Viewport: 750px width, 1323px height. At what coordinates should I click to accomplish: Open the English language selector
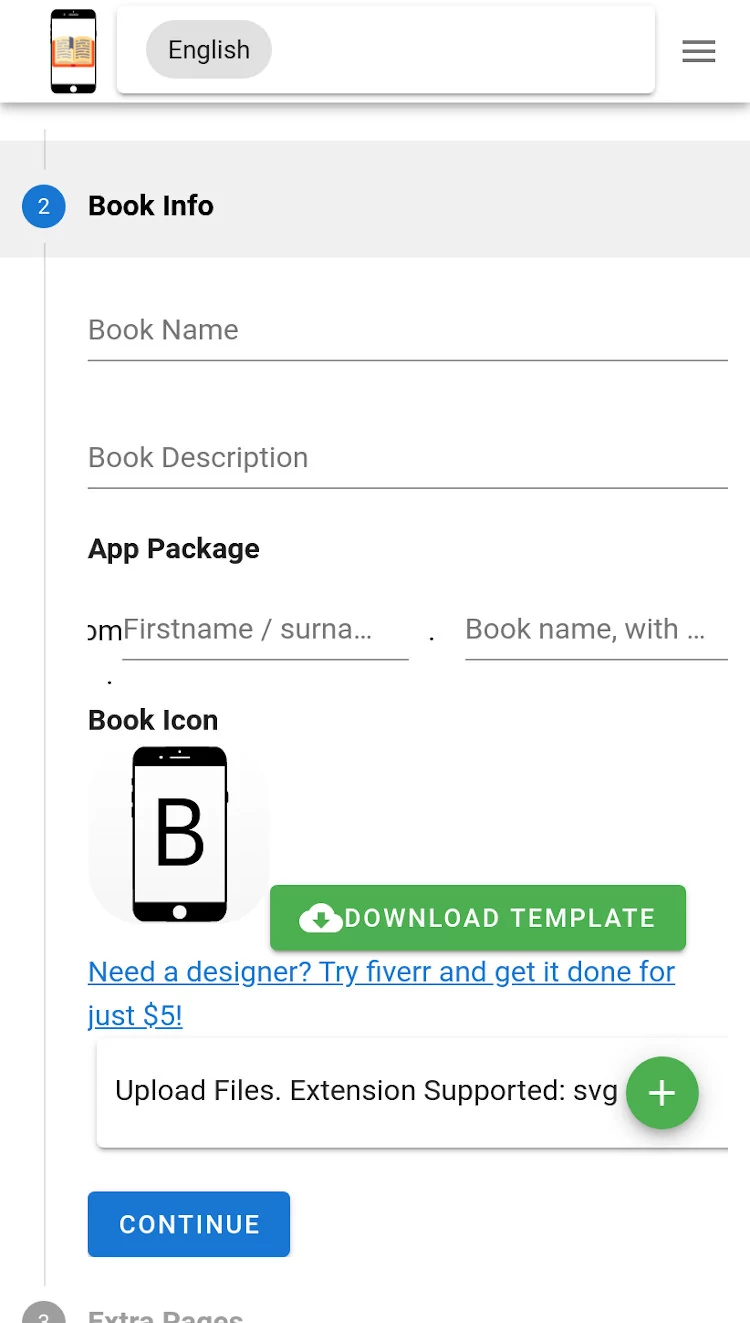point(209,50)
